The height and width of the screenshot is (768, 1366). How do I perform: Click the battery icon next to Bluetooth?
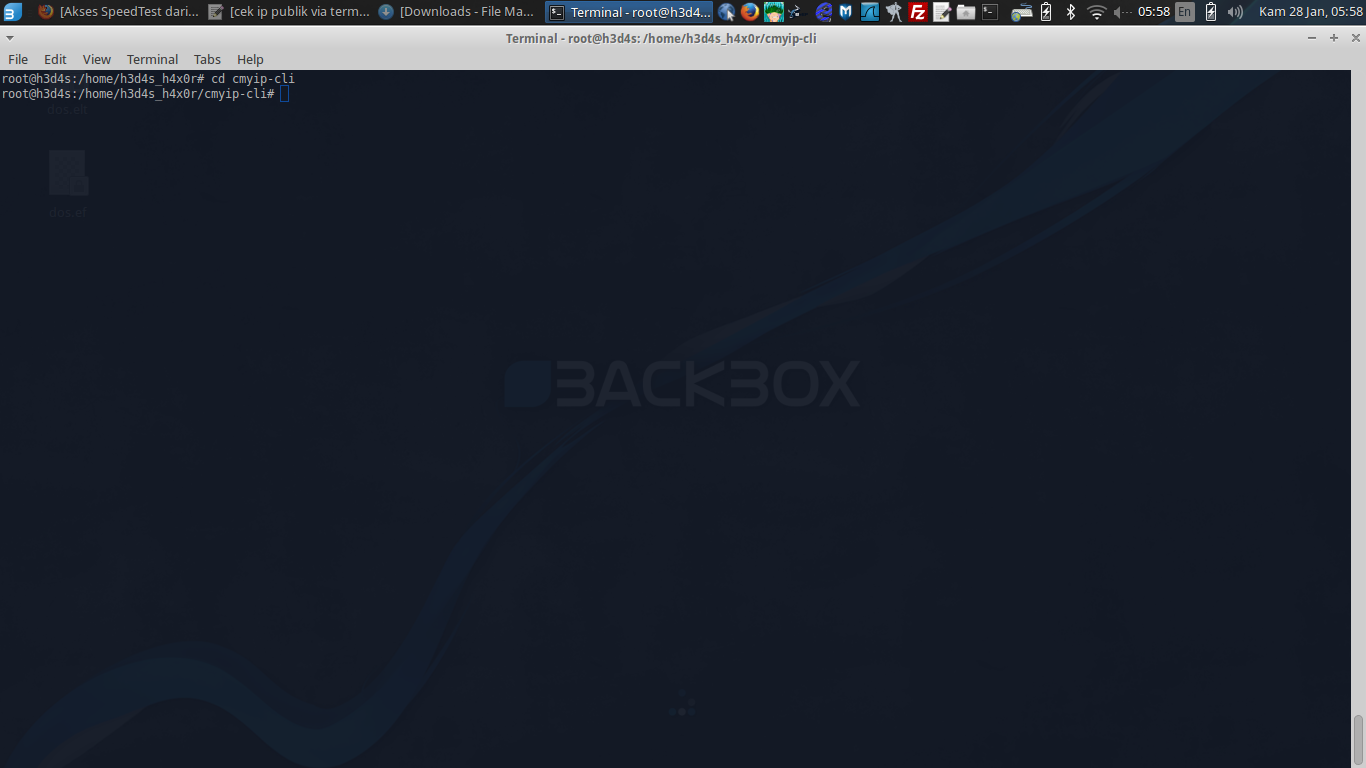tap(1046, 12)
